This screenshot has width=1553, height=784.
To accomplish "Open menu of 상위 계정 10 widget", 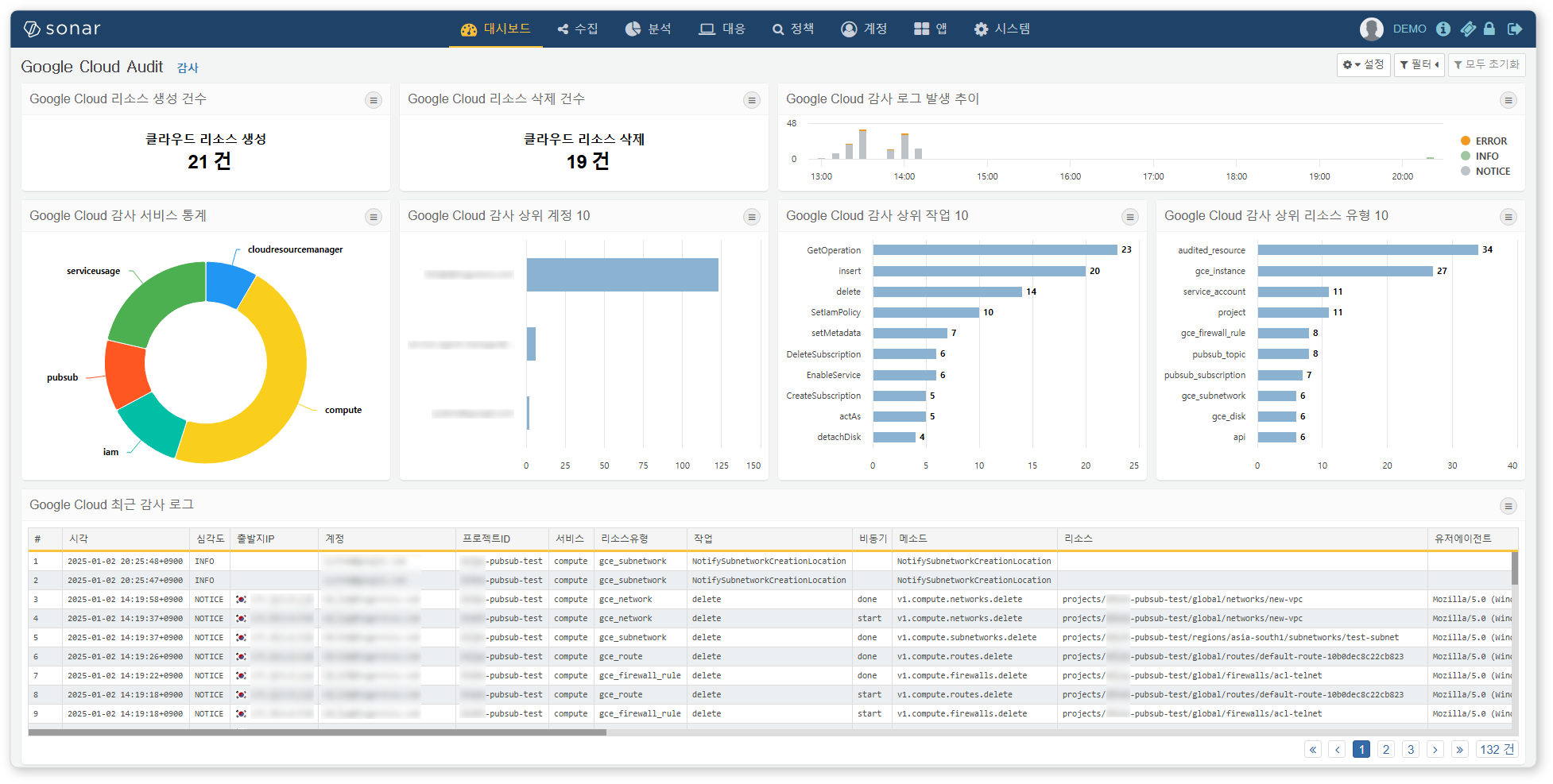I will click(751, 217).
